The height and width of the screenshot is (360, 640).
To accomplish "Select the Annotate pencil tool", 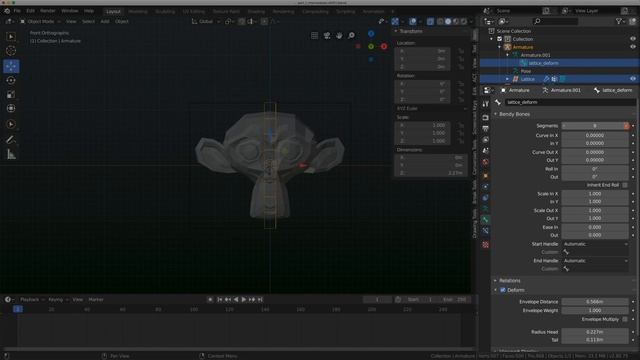I will pos(11,140).
